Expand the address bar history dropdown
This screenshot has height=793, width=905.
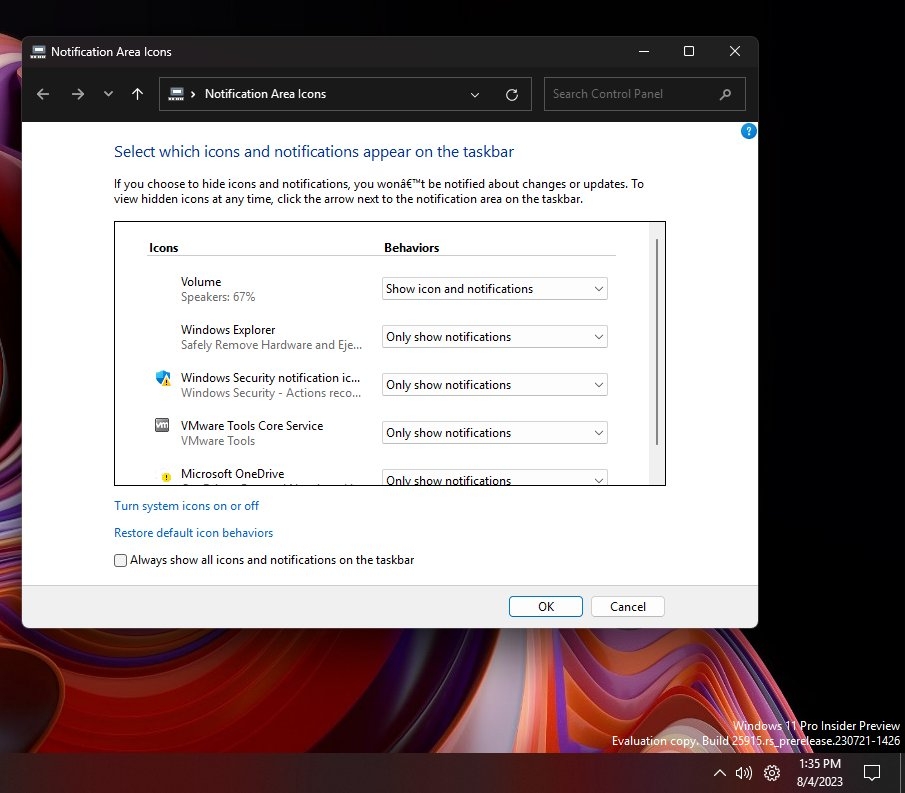pyautogui.click(x=474, y=95)
